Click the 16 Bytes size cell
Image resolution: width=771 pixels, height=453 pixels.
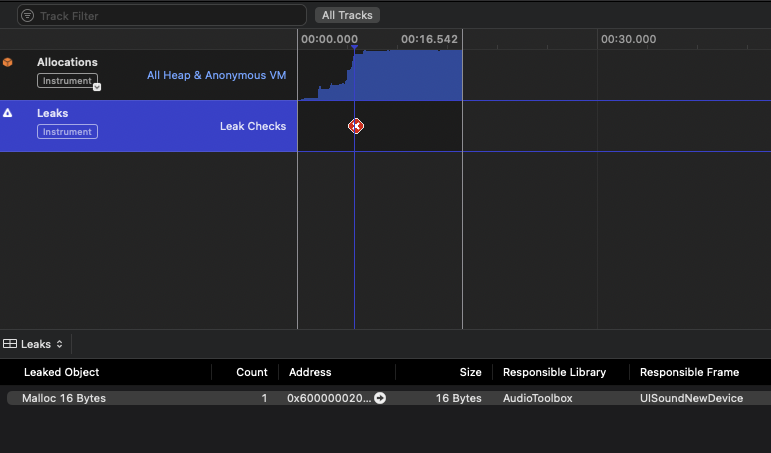(458, 398)
